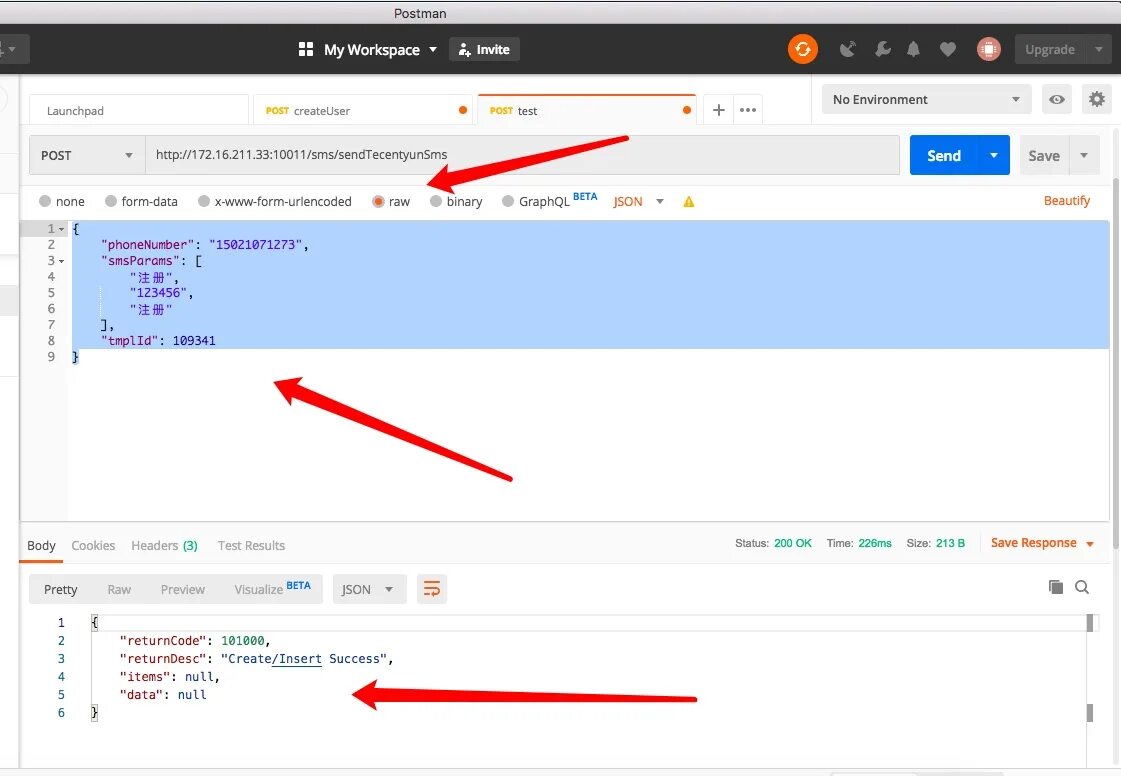
Task: Open the manage environments gear icon
Action: (1097, 99)
